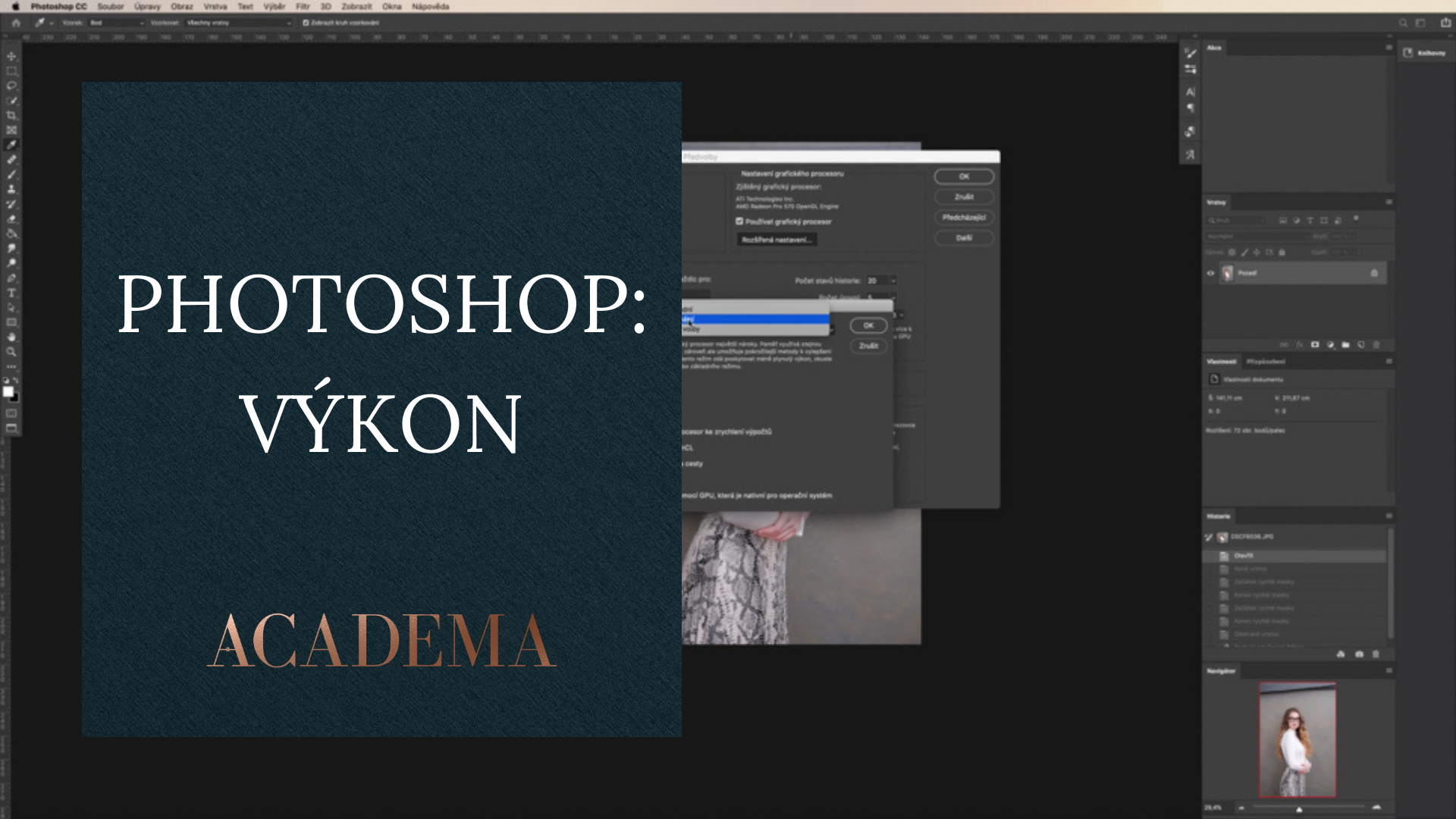Image resolution: width=1456 pixels, height=819 pixels.
Task: Open the Vrstvy panel menu
Action: click(1389, 202)
